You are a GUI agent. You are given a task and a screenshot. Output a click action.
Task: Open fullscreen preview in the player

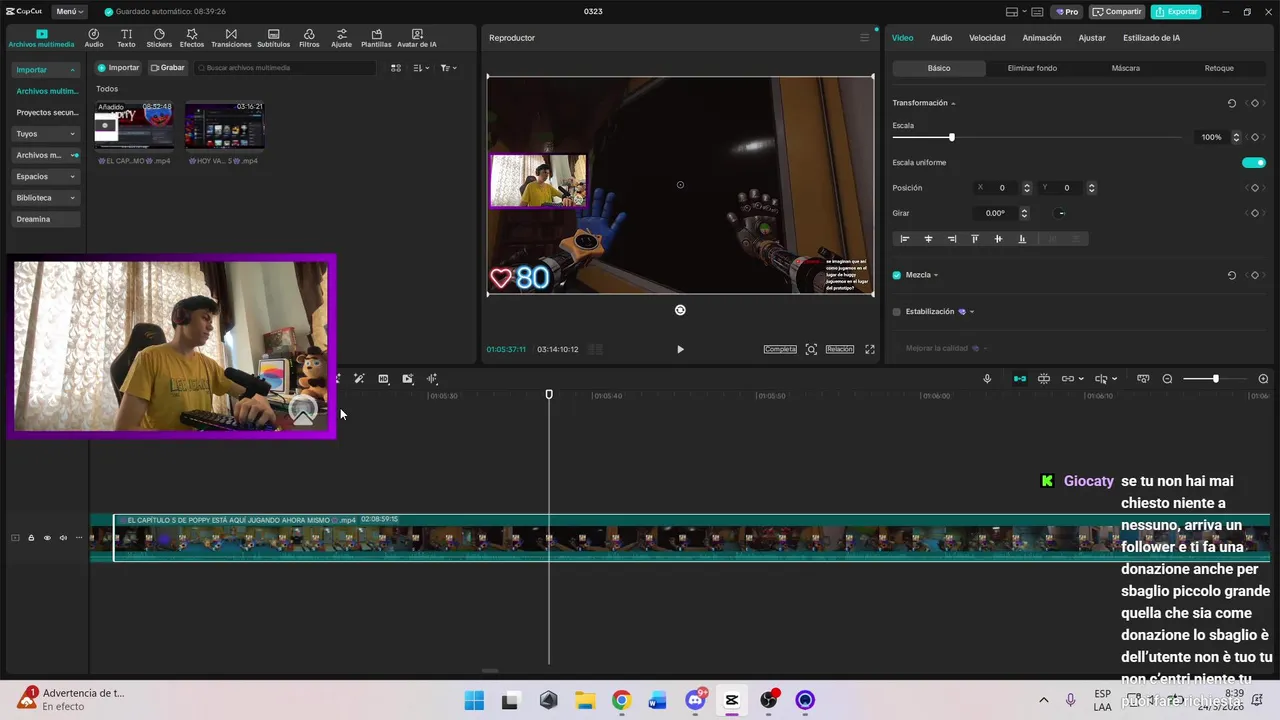(x=870, y=349)
